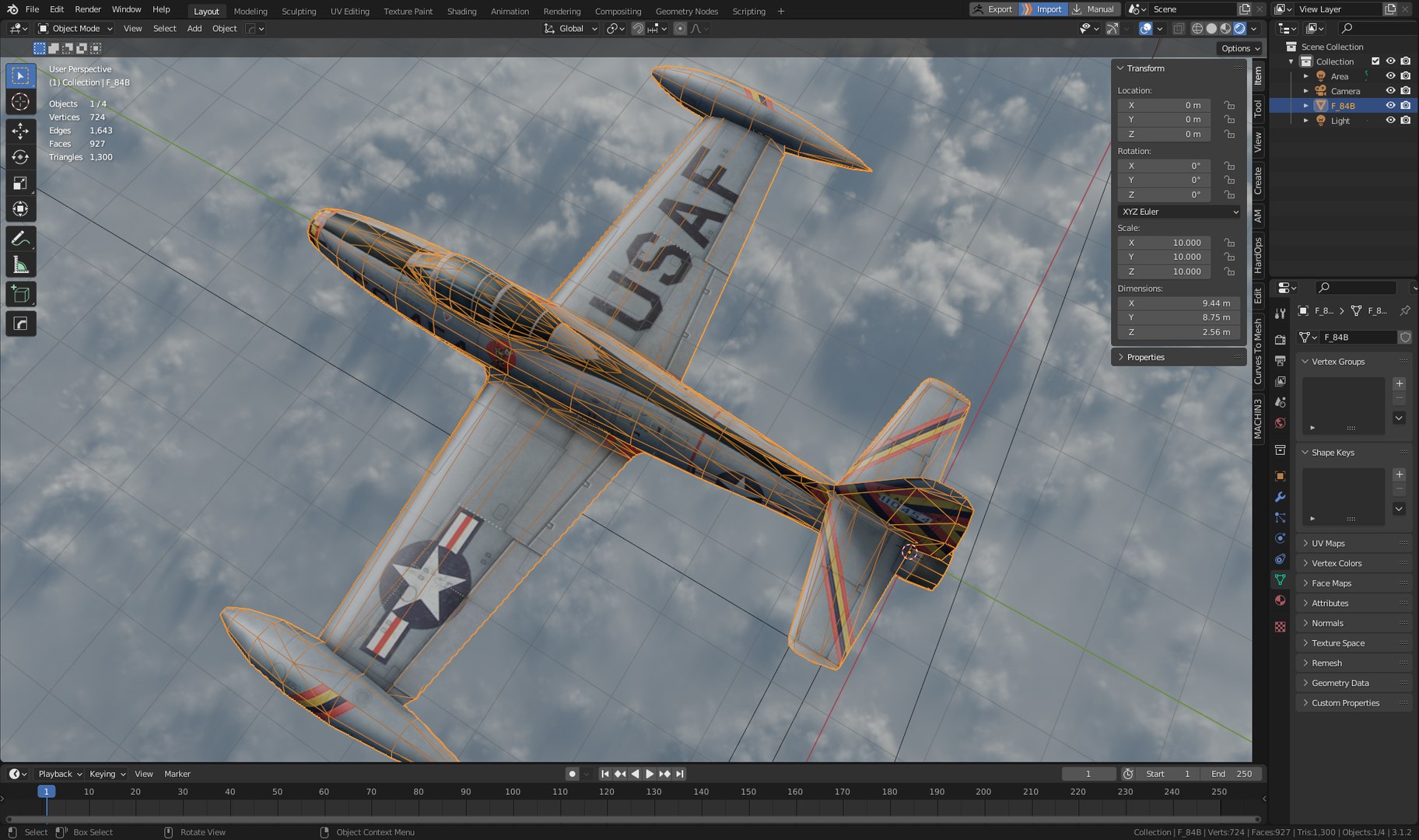The height and width of the screenshot is (840, 1419).
Task: Open the Global transform orientation dropdown
Action: (571, 29)
